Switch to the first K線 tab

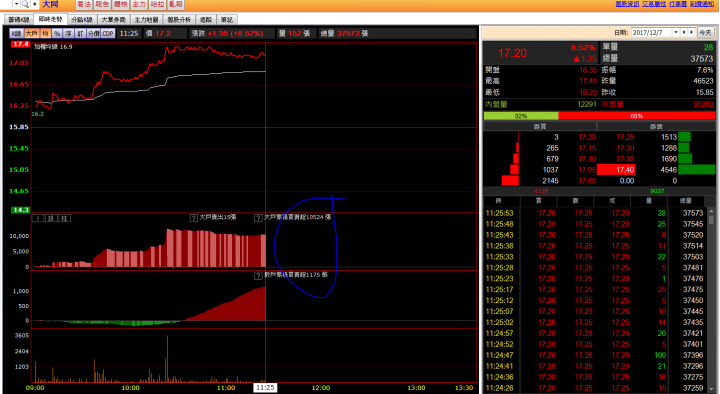coord(19,20)
